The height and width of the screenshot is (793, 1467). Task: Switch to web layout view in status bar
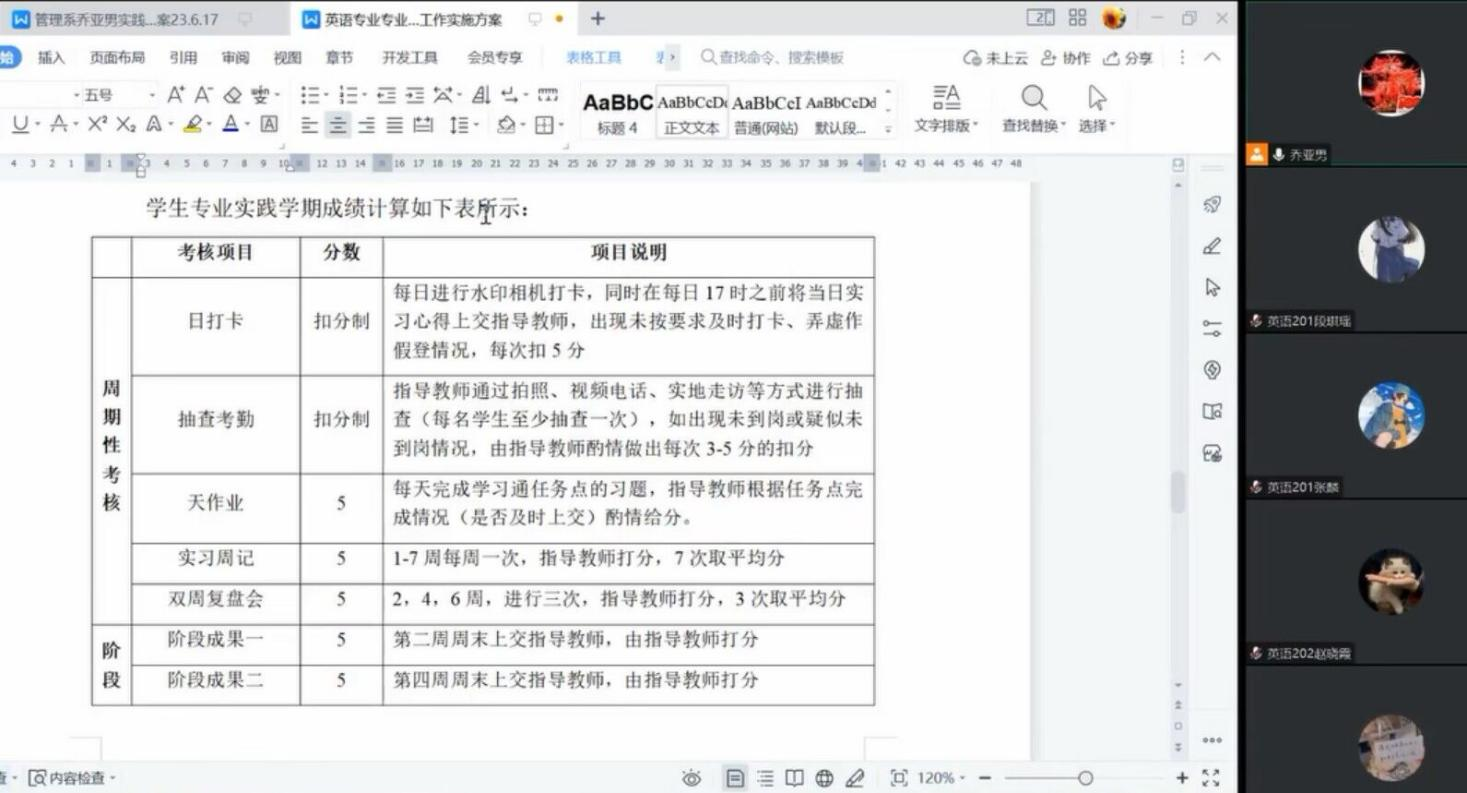coord(824,778)
